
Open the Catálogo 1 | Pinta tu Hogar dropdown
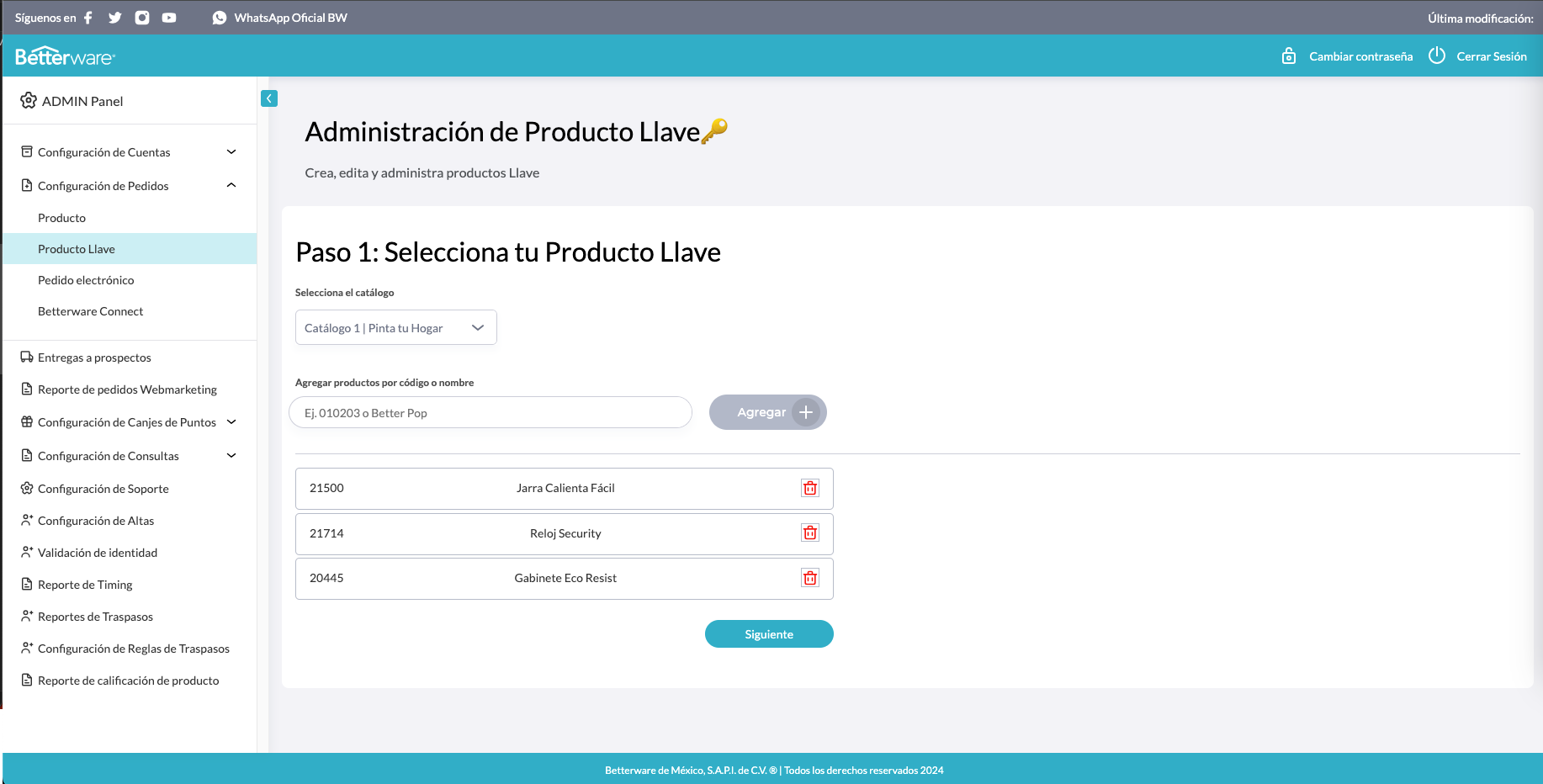(x=396, y=327)
